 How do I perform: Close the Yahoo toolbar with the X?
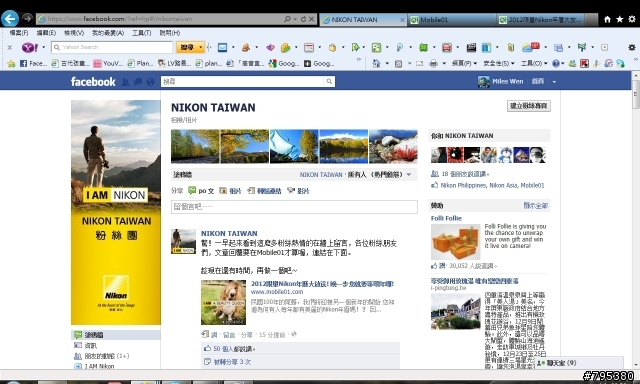pos(10,47)
